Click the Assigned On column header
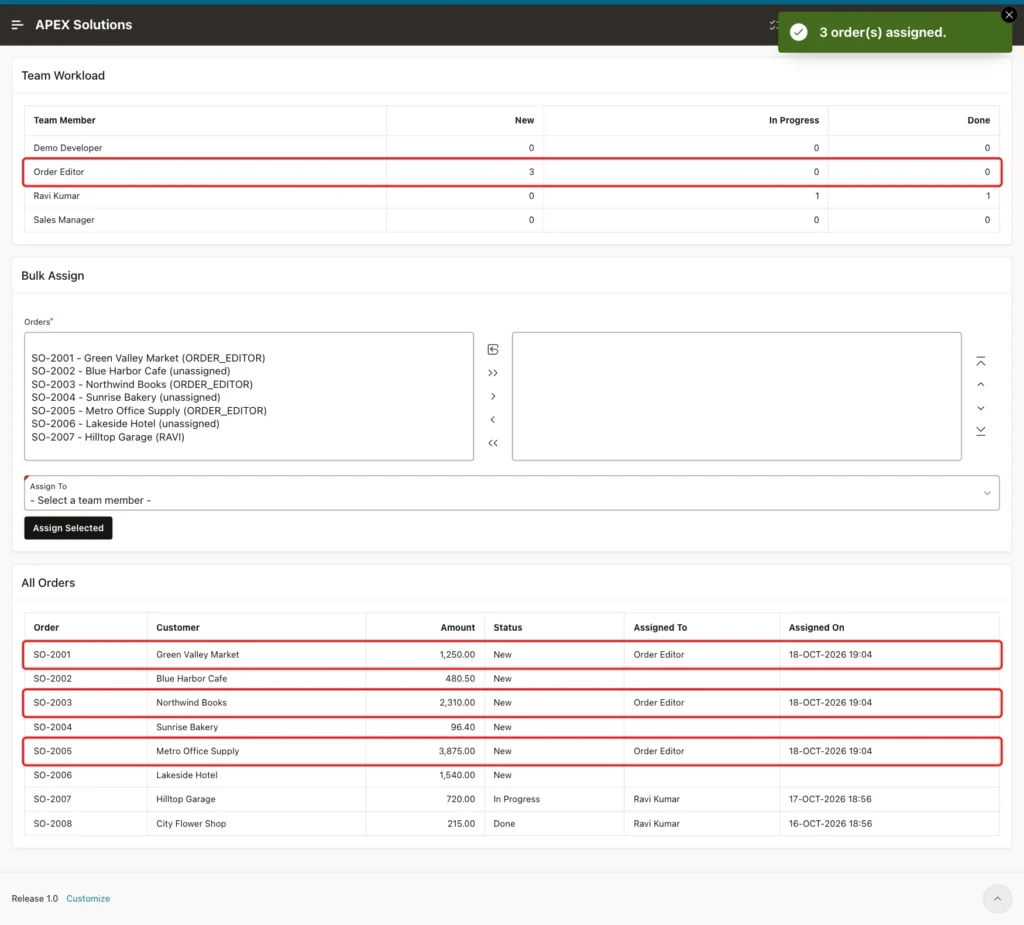 click(816, 627)
